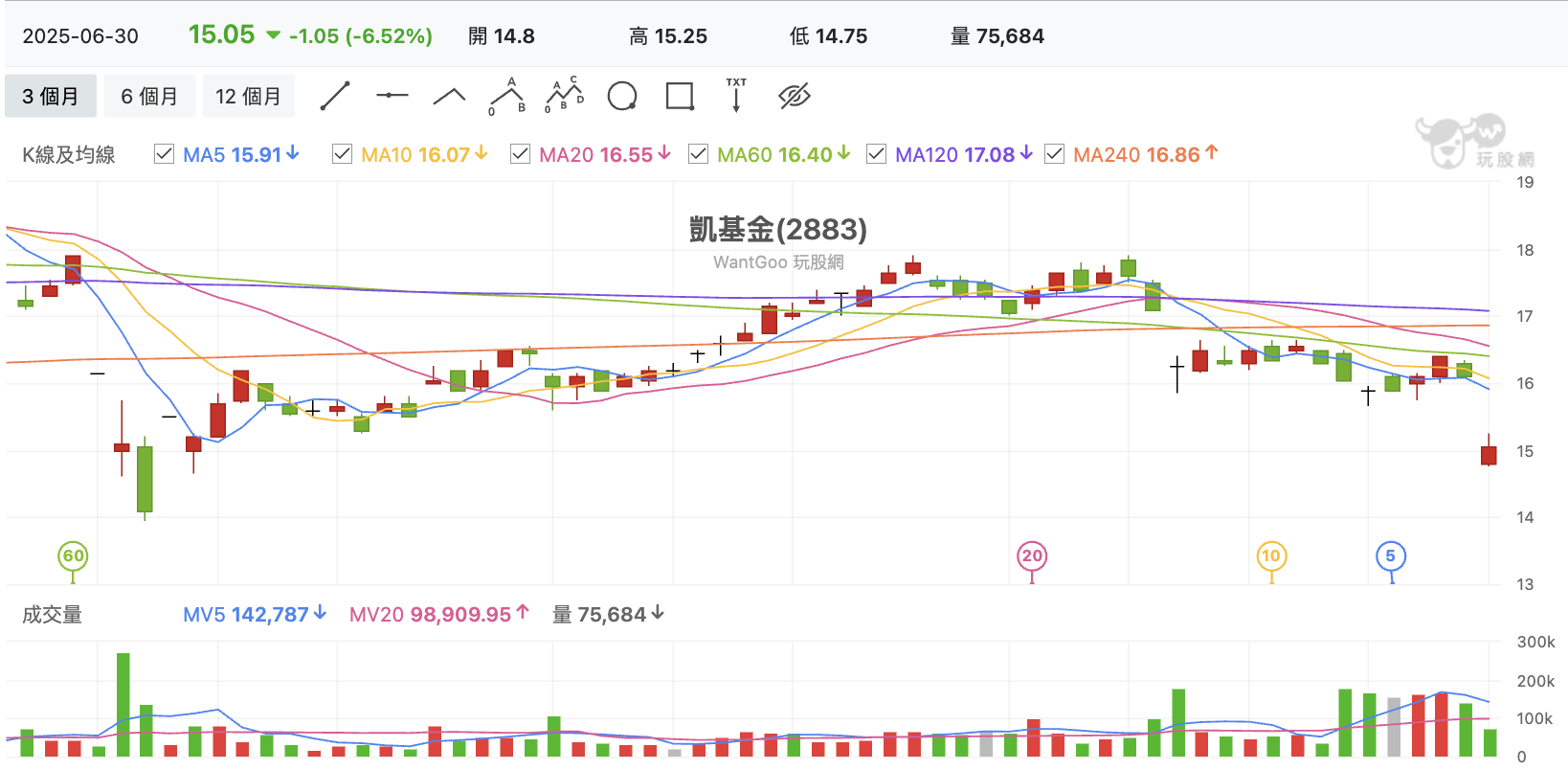This screenshot has width=1568, height=770.
Task: Switch to the 3 個月 range tab
Action: click(x=51, y=96)
